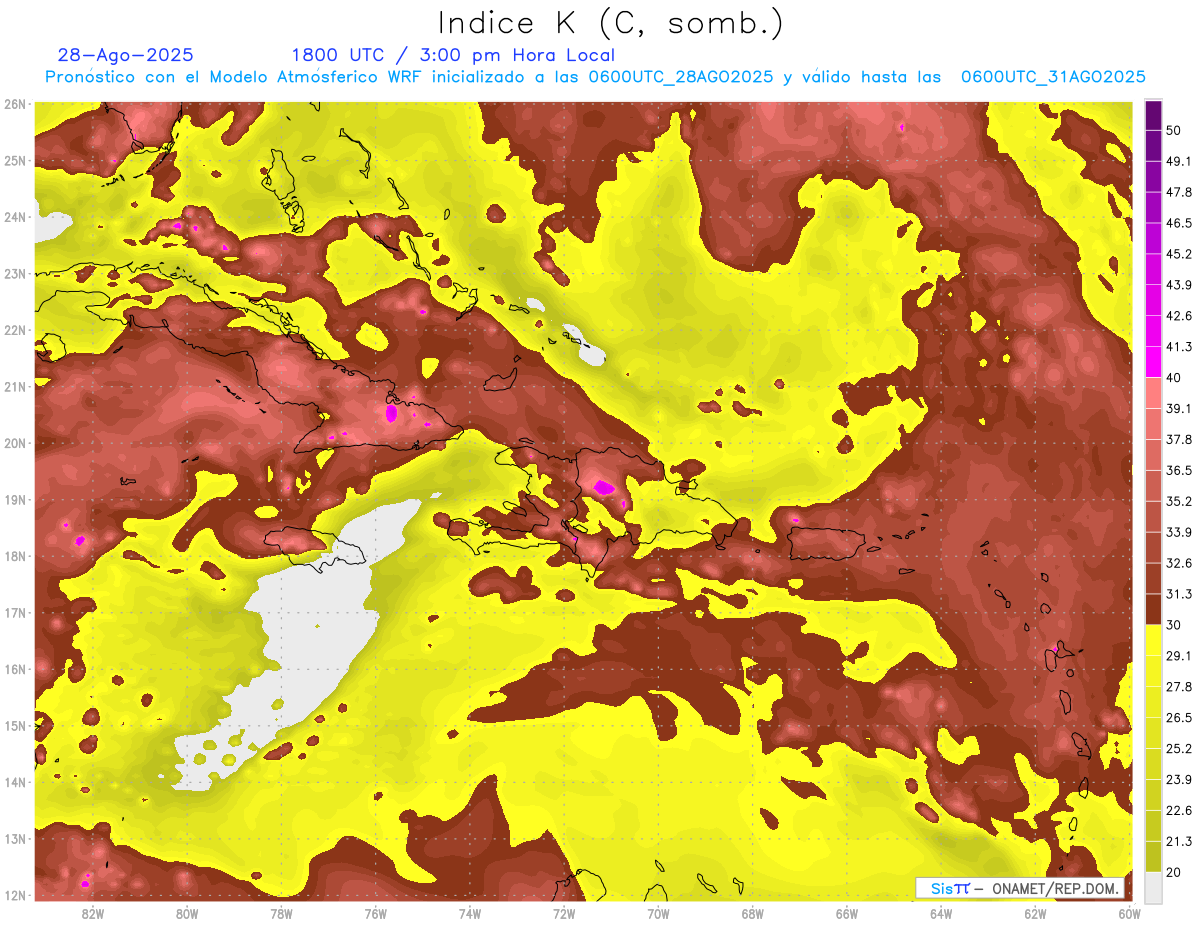
Task: Pick the salmon swatch between 39.1 and 40
Action: [1153, 392]
